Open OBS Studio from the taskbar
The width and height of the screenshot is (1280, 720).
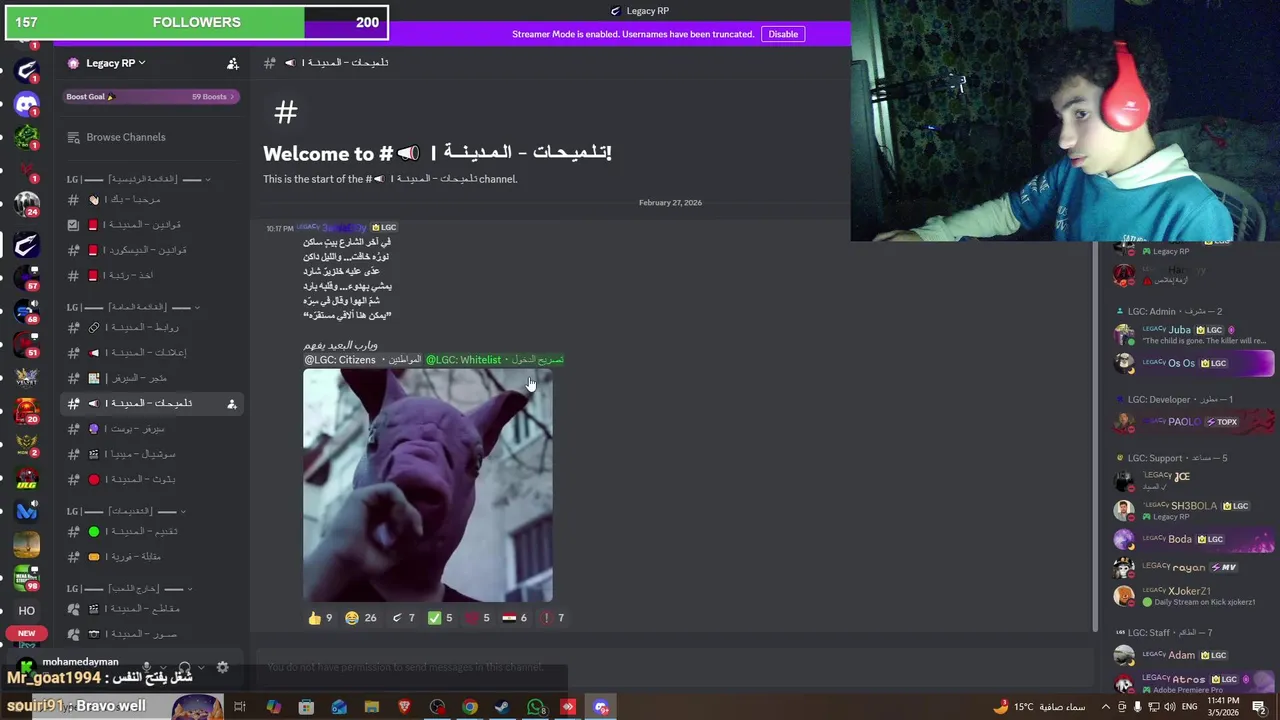click(x=437, y=707)
